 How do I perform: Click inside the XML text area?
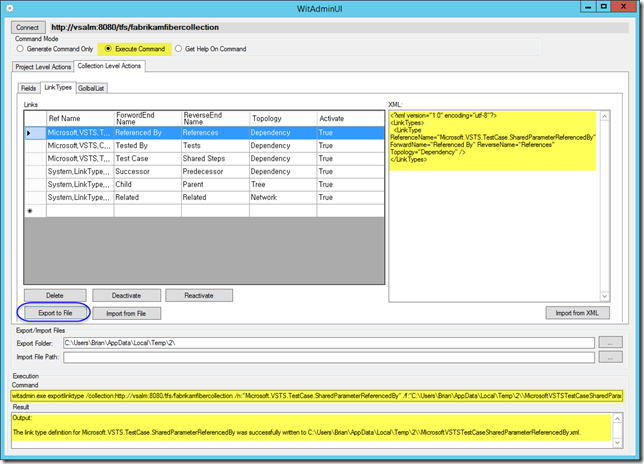click(494, 206)
